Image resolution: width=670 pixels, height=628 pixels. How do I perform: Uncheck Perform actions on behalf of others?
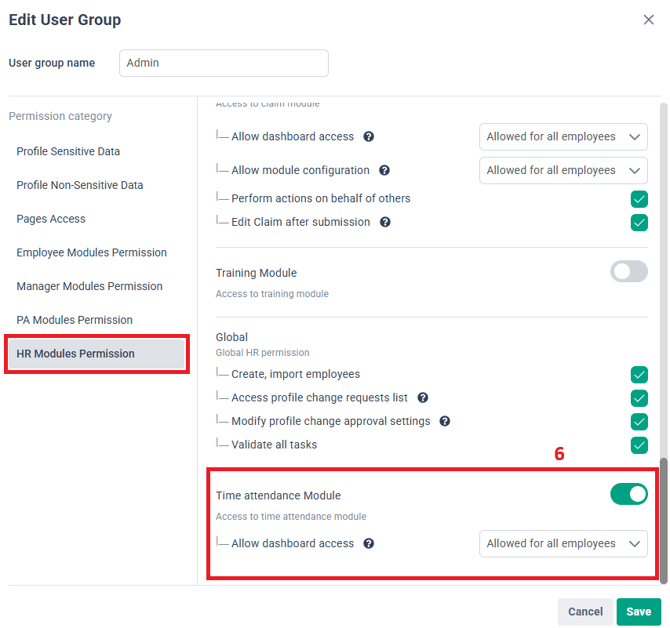click(639, 198)
